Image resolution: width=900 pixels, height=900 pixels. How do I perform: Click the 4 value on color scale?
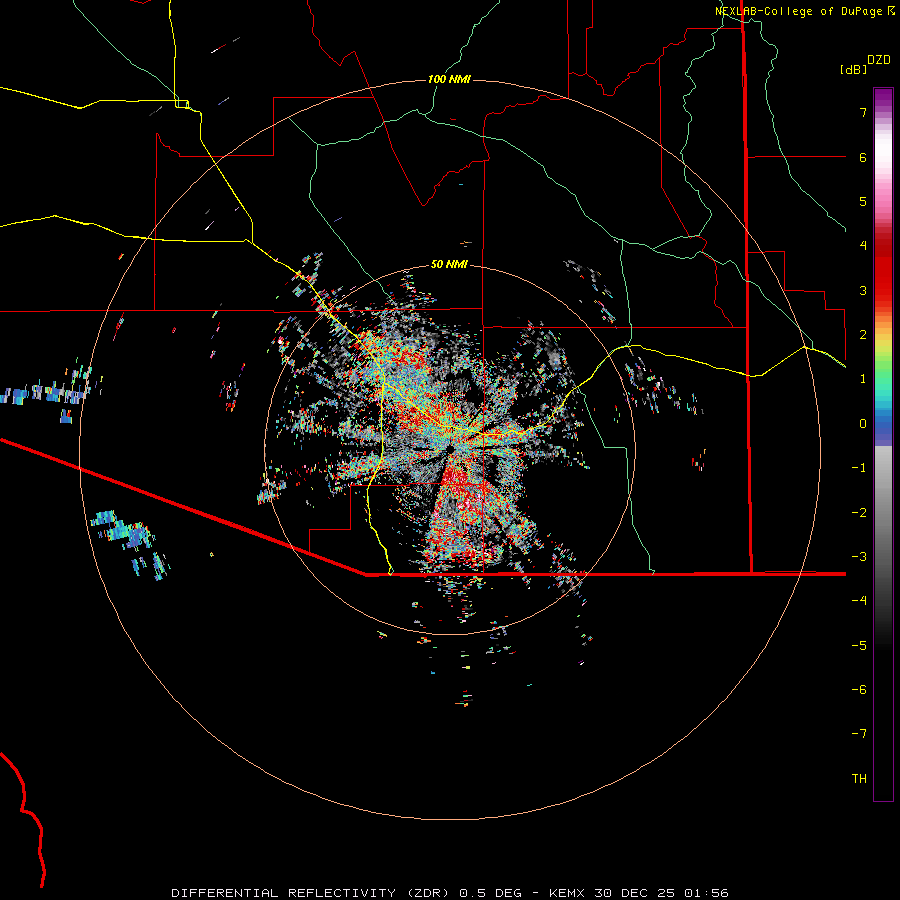(x=863, y=246)
